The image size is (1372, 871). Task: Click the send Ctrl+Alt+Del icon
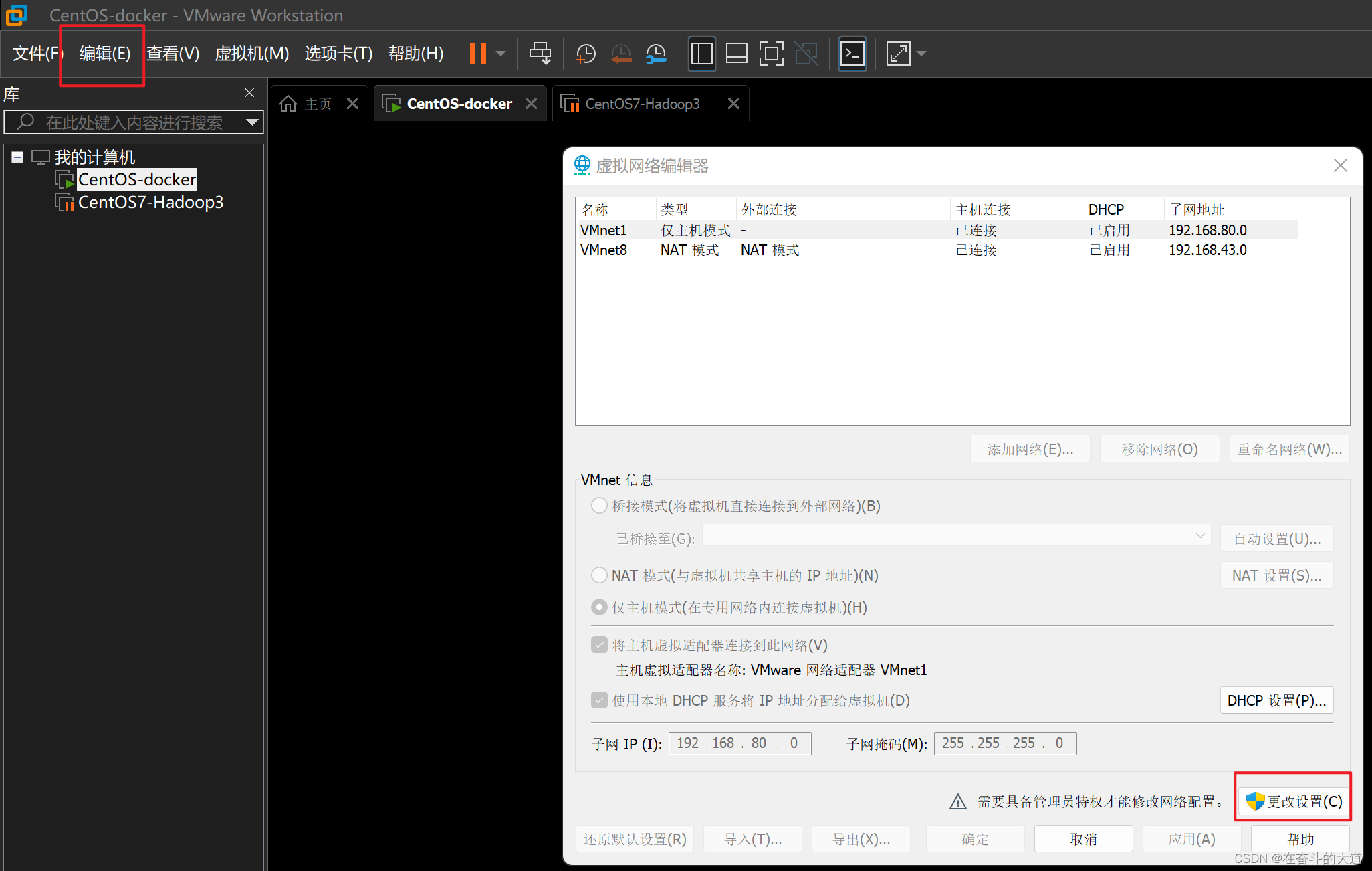540,54
